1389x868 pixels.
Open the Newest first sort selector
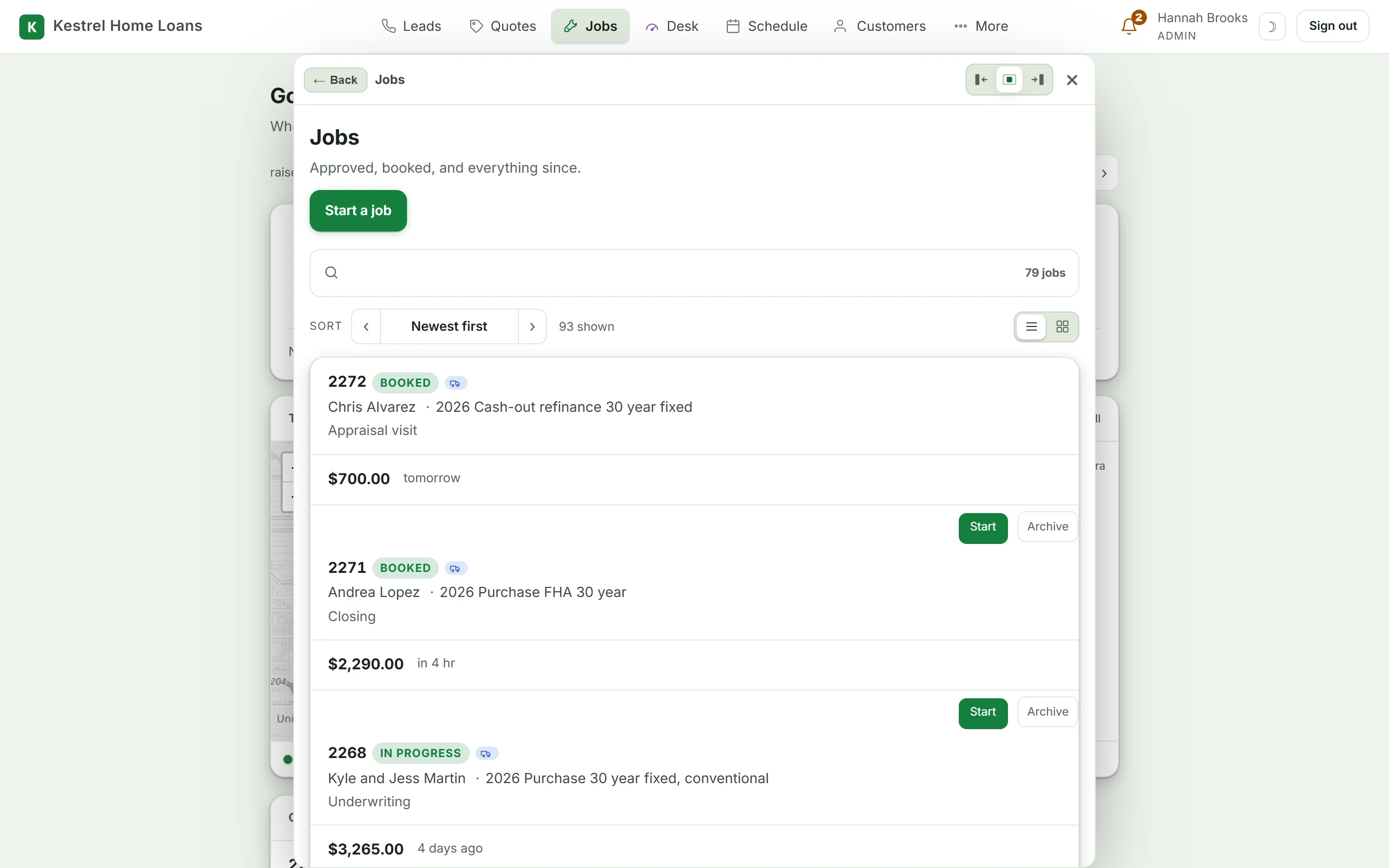[449, 326]
